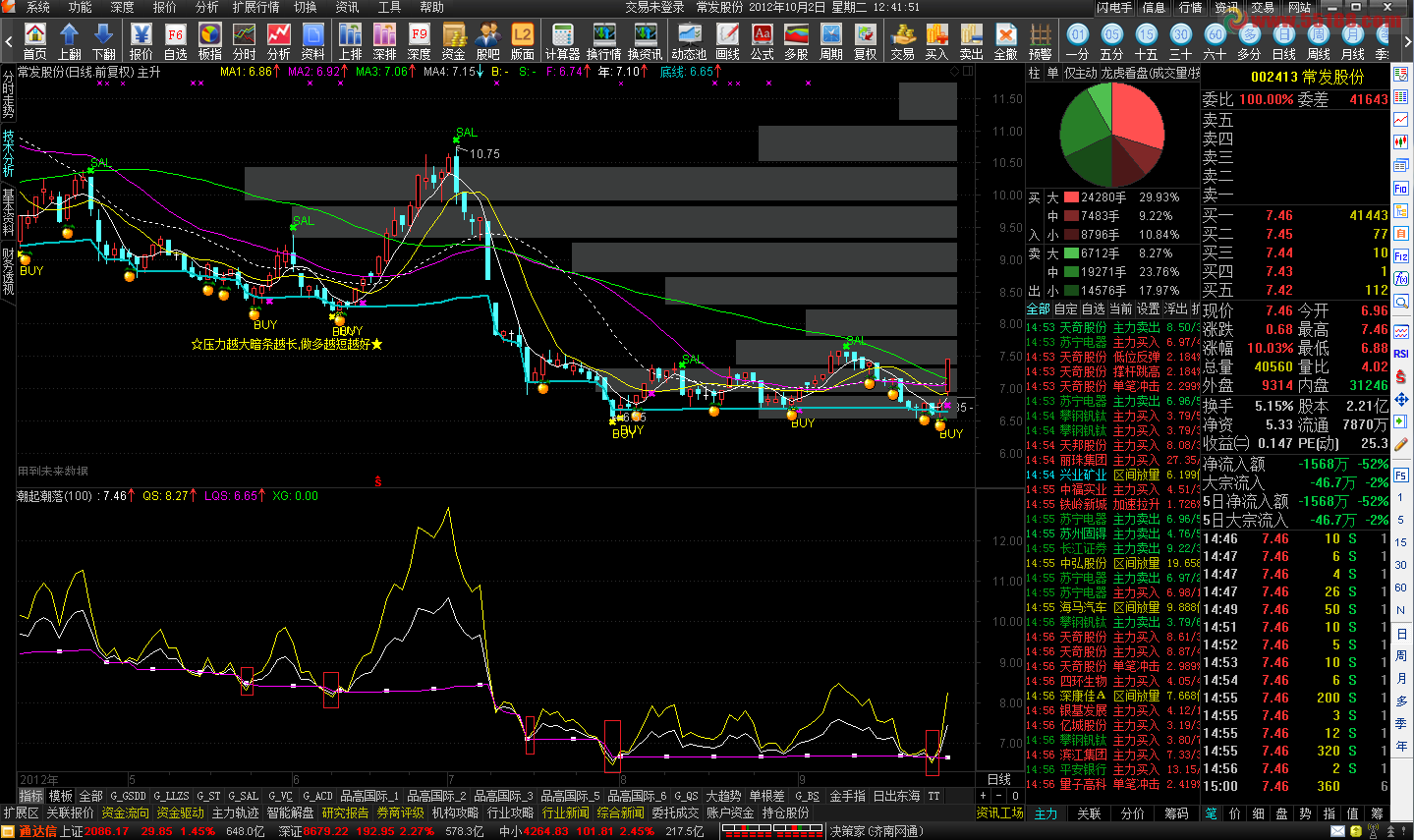Select the 一分 one-minute period
Viewport: 1414px width, 840px height.
(1078, 41)
